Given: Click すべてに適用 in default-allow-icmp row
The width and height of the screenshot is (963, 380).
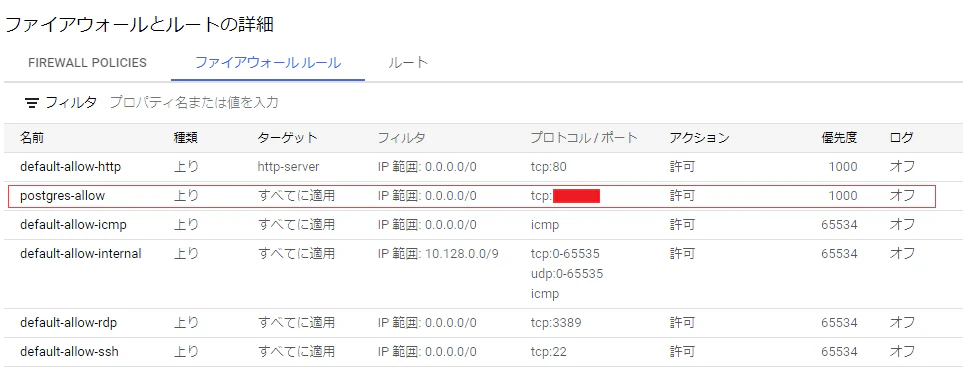Looking at the screenshot, I should pos(296,225).
